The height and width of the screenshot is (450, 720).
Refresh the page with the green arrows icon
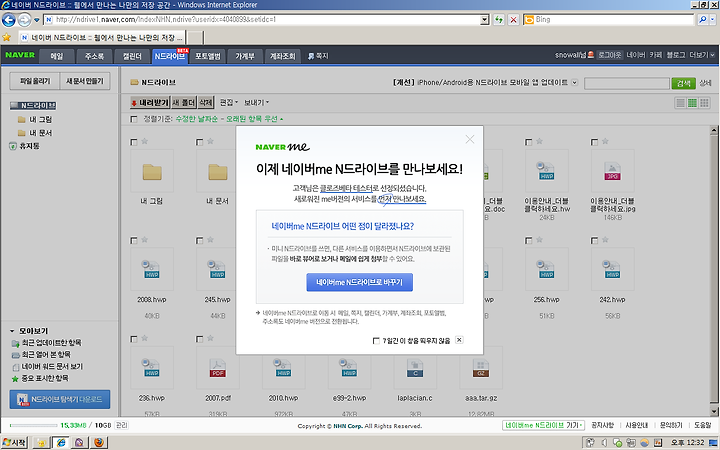click(x=499, y=20)
